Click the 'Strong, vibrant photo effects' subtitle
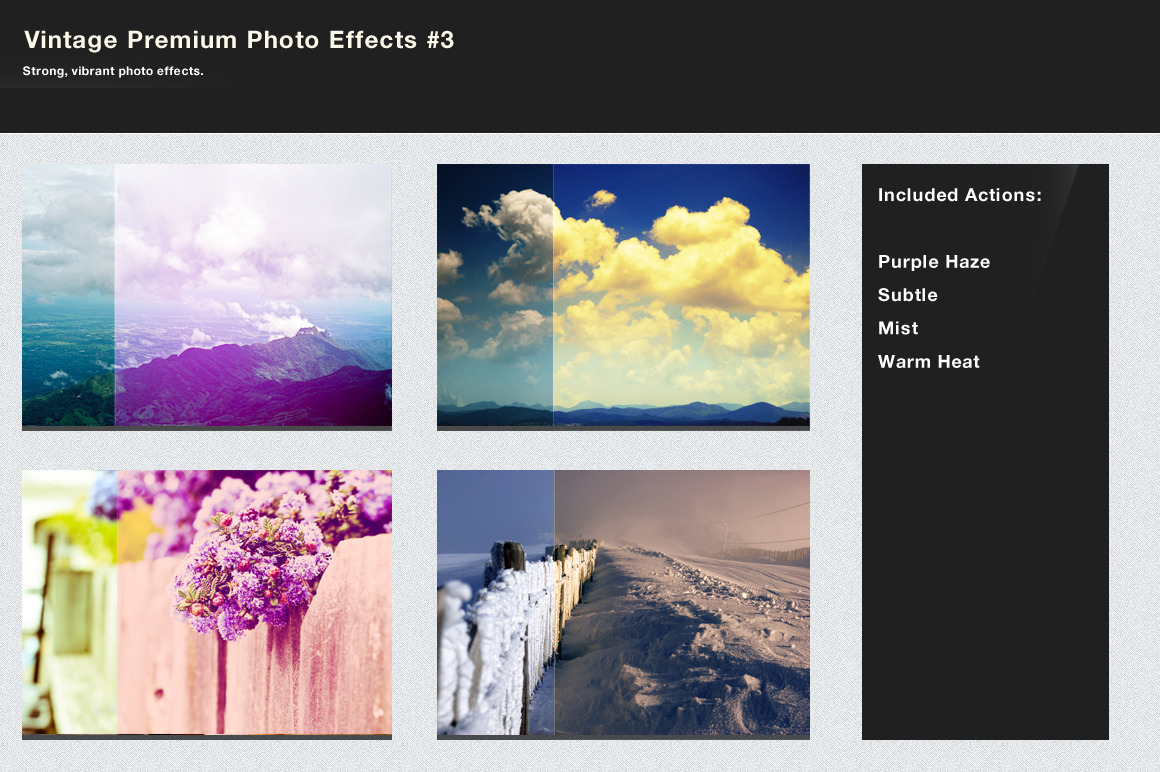The image size is (1160, 772). (x=113, y=71)
